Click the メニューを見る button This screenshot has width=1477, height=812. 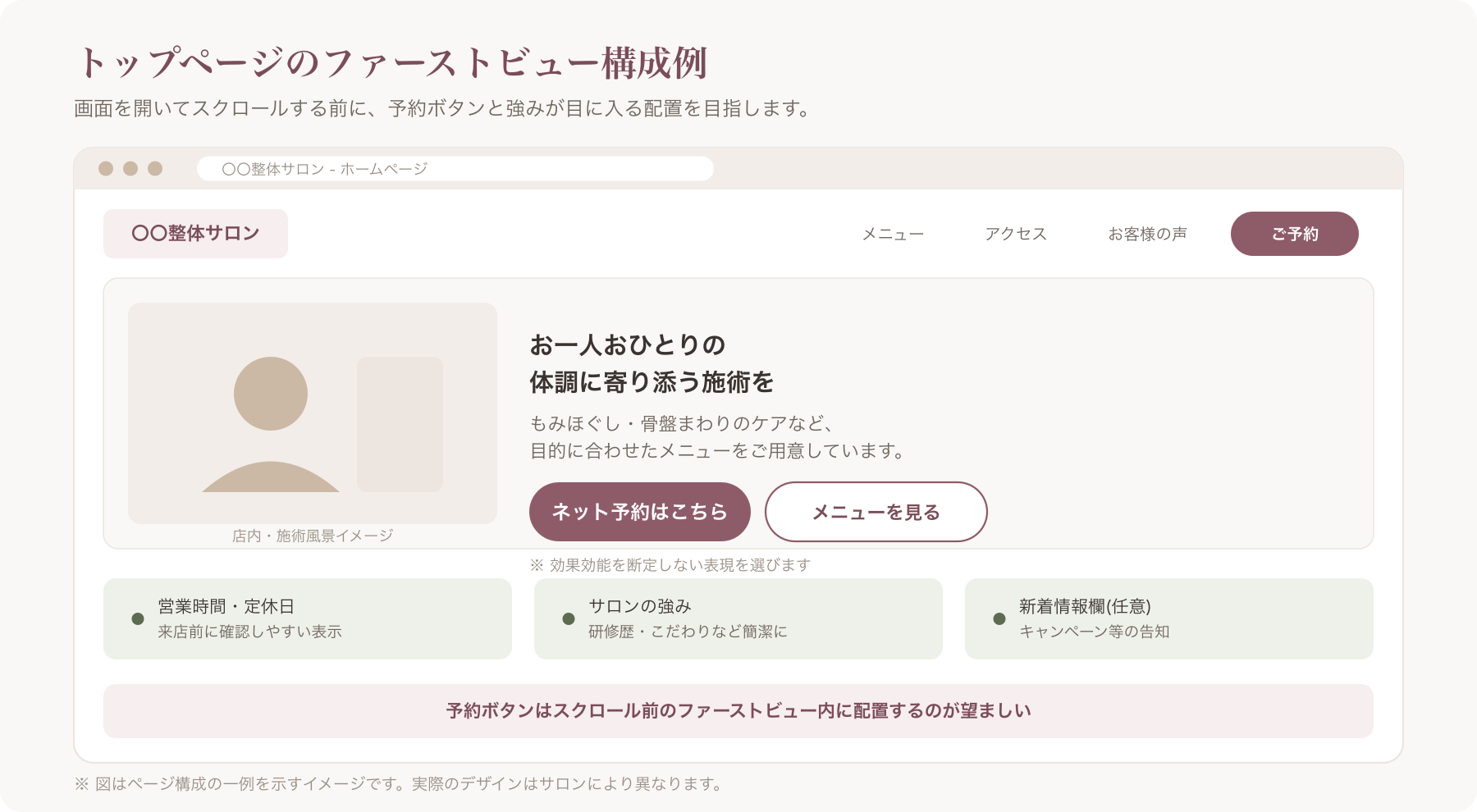[x=876, y=512]
